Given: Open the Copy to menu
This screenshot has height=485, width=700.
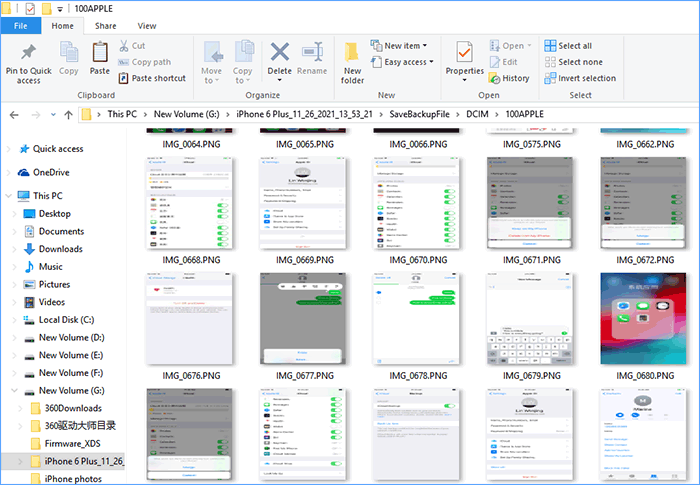Looking at the screenshot, I should [x=242, y=63].
